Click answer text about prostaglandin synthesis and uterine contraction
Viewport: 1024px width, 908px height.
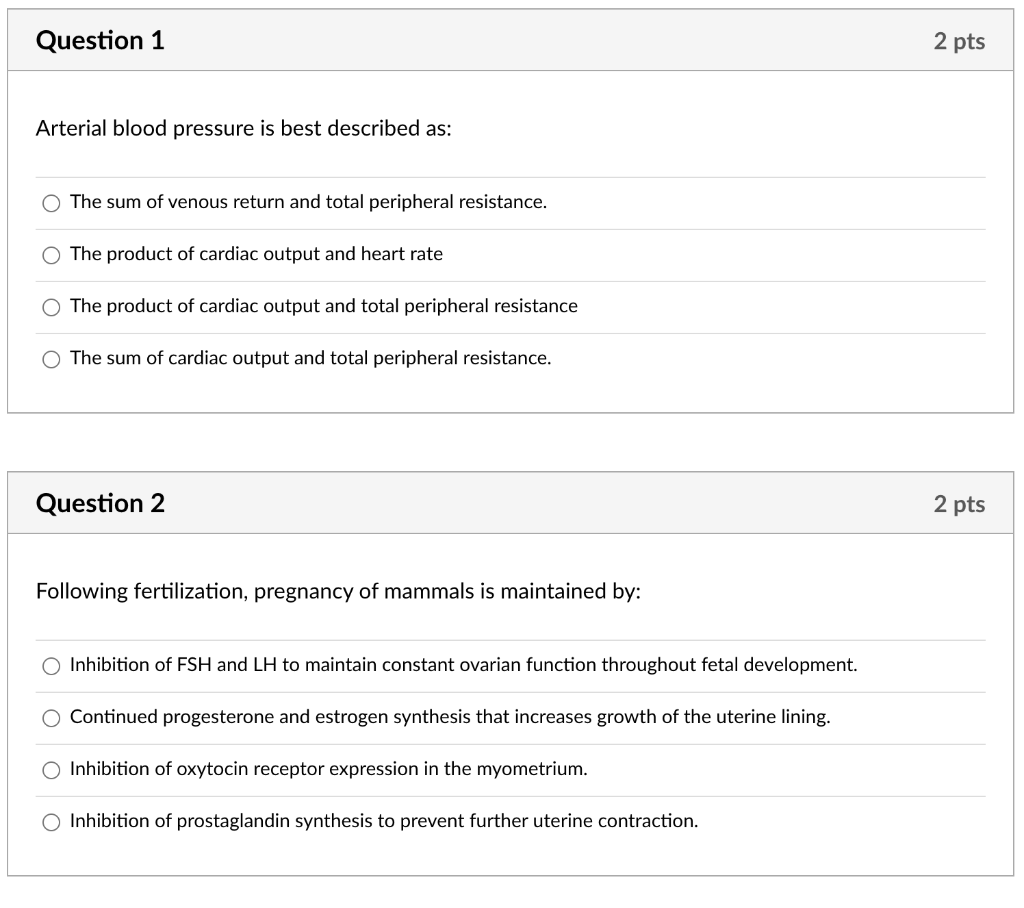[x=384, y=821]
